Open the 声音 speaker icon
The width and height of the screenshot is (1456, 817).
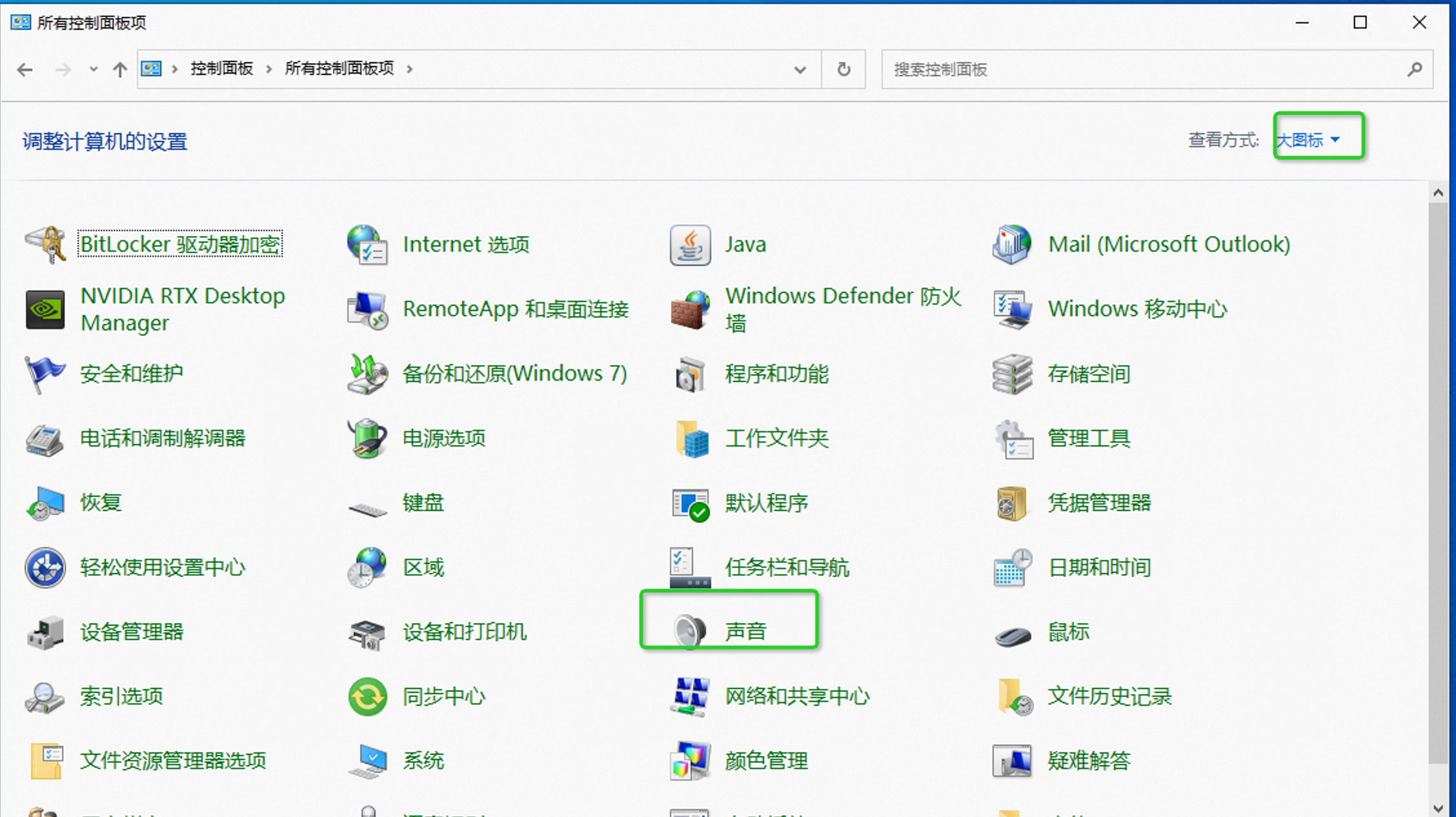pos(690,631)
